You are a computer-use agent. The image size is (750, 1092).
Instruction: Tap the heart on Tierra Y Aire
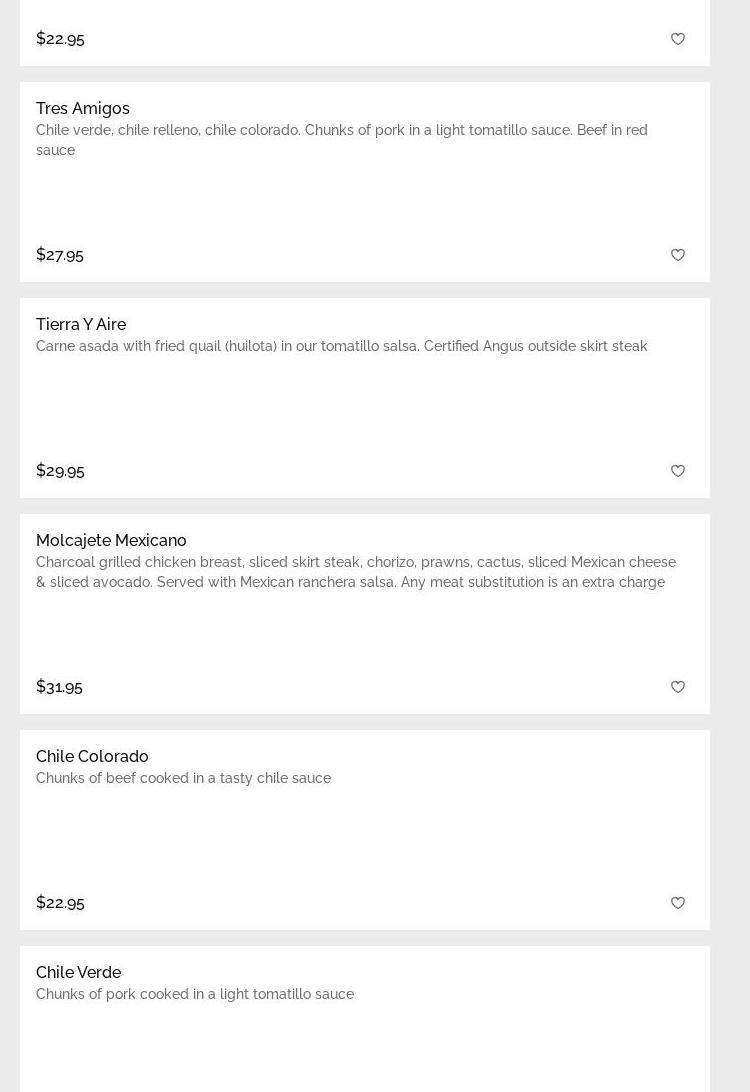pos(678,471)
